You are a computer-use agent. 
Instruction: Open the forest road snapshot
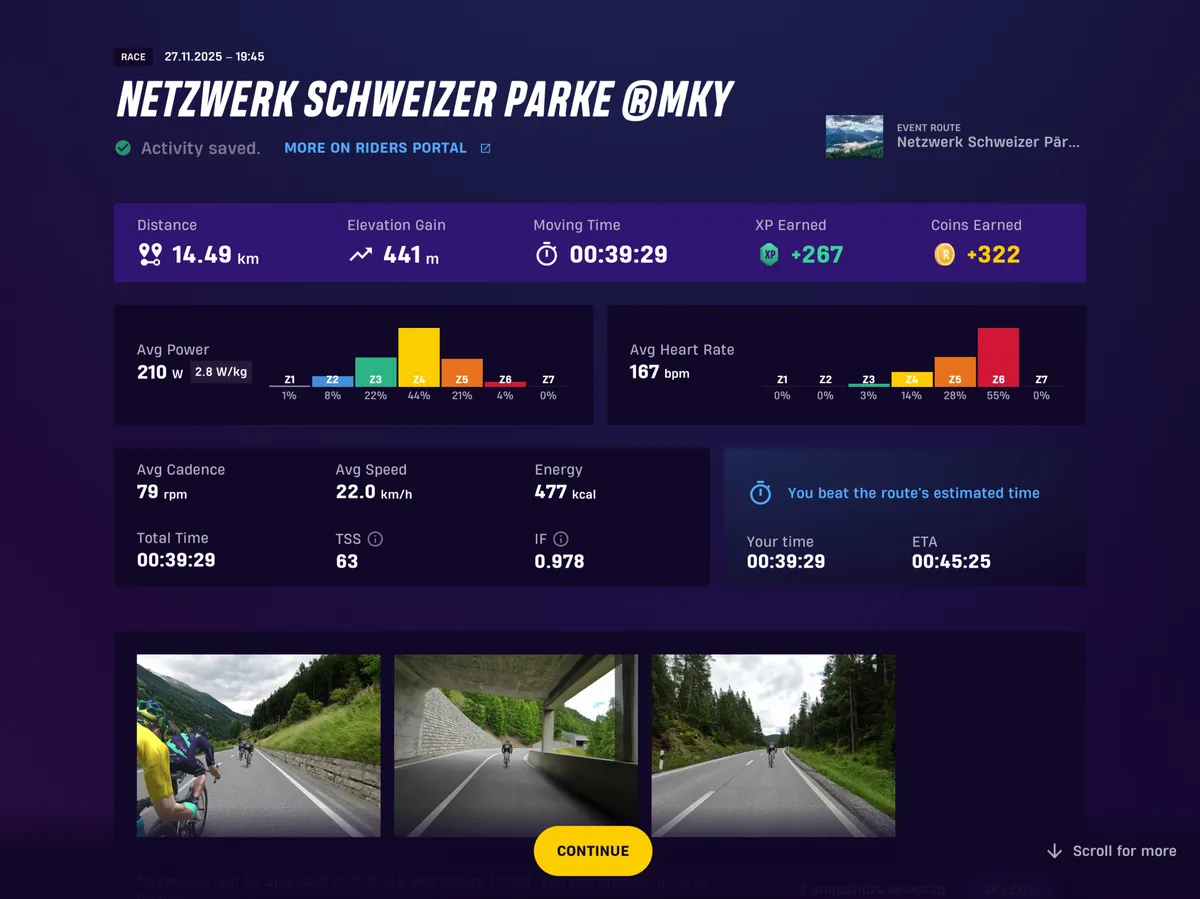point(773,746)
